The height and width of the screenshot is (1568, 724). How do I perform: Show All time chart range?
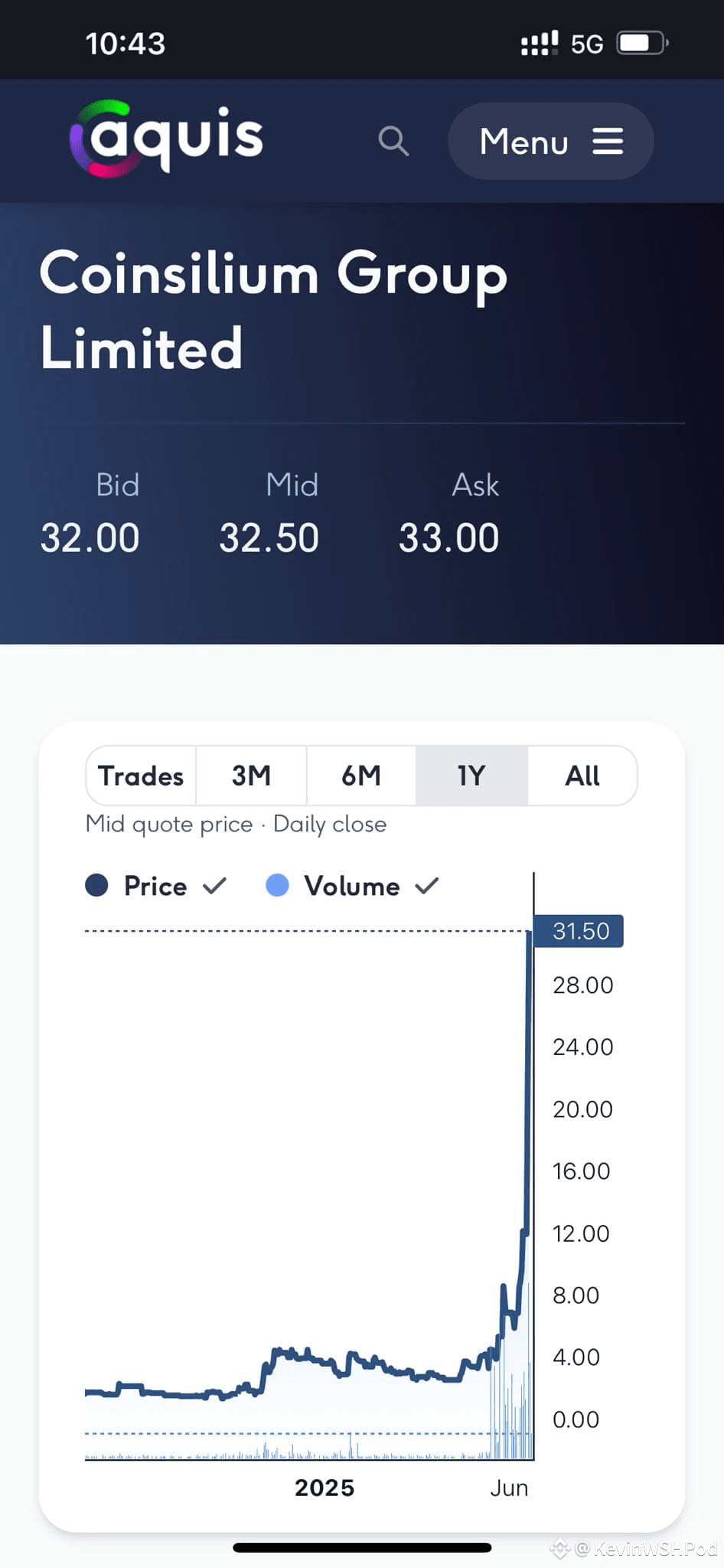582,776
